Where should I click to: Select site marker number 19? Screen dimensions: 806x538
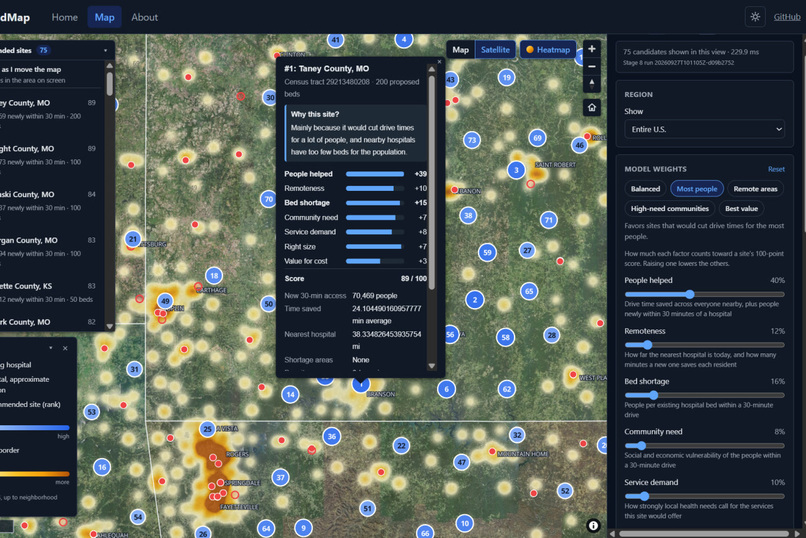point(507,78)
